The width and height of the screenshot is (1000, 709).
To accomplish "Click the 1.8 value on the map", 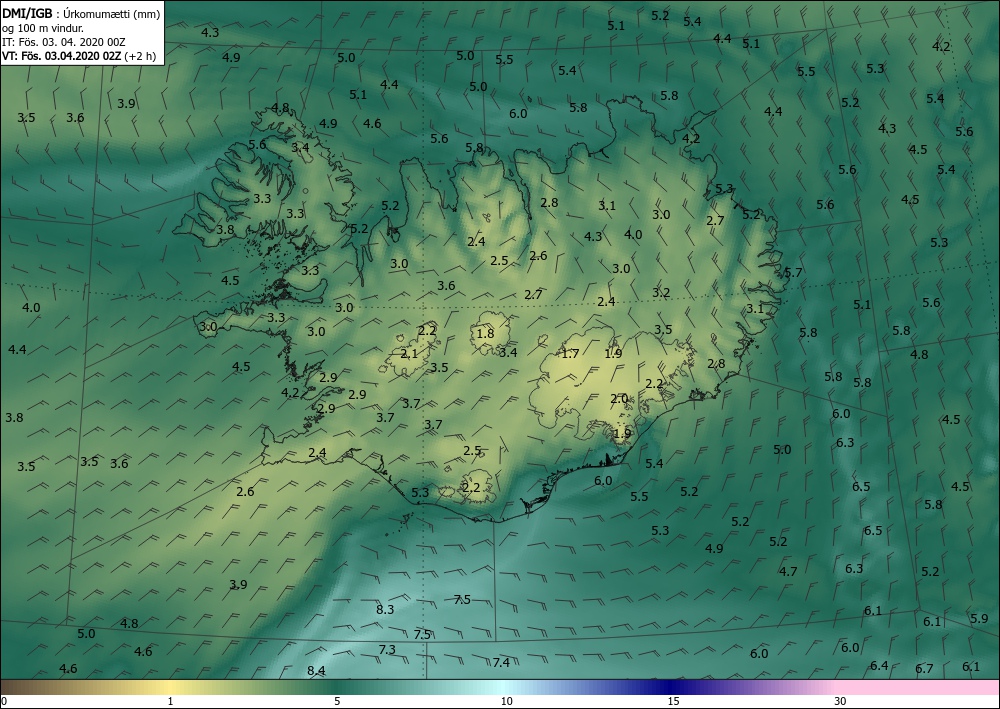I will click(x=485, y=333).
